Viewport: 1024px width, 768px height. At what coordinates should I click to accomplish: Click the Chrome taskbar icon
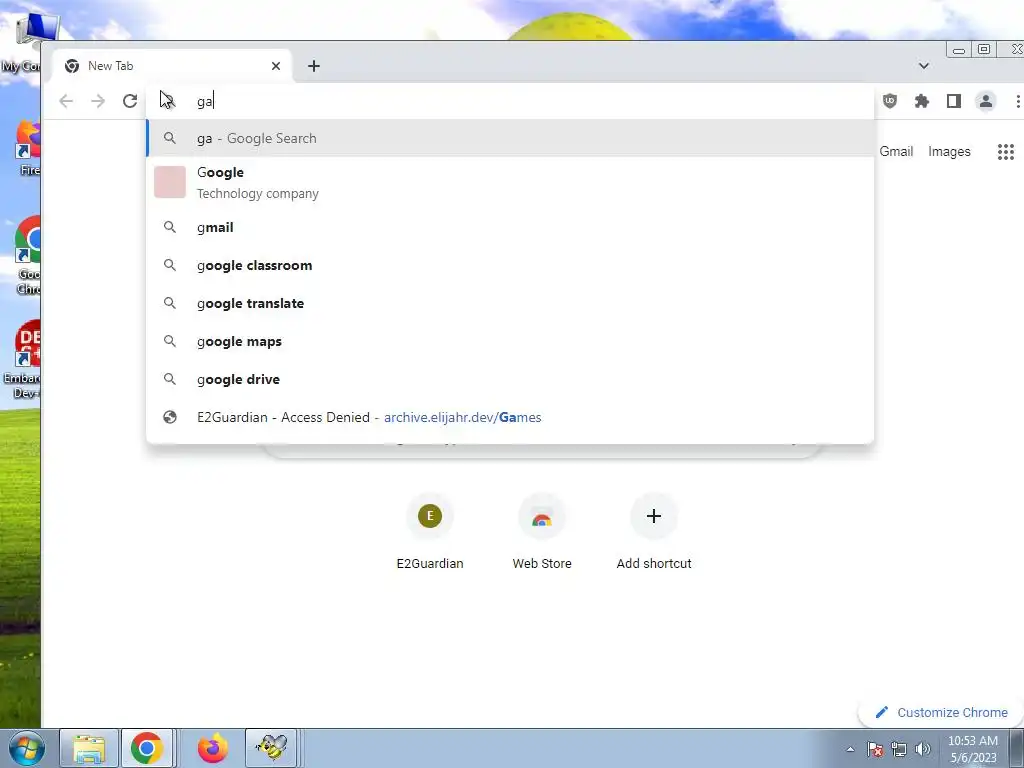(146, 748)
